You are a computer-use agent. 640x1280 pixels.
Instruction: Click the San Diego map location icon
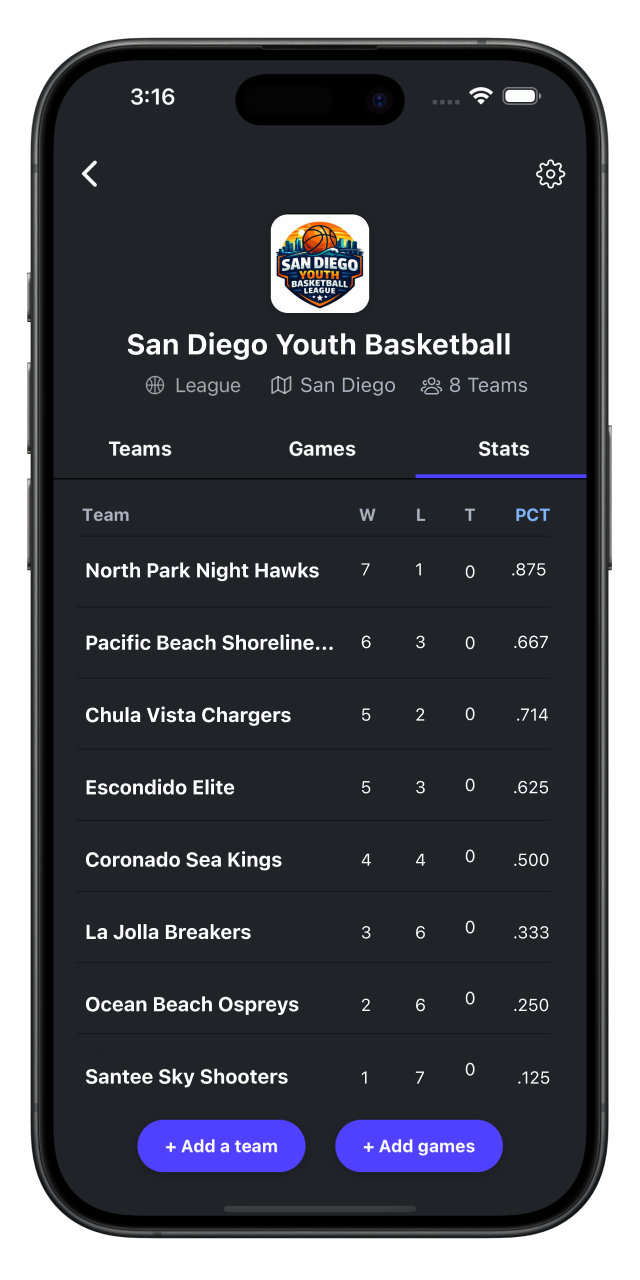pyautogui.click(x=283, y=385)
